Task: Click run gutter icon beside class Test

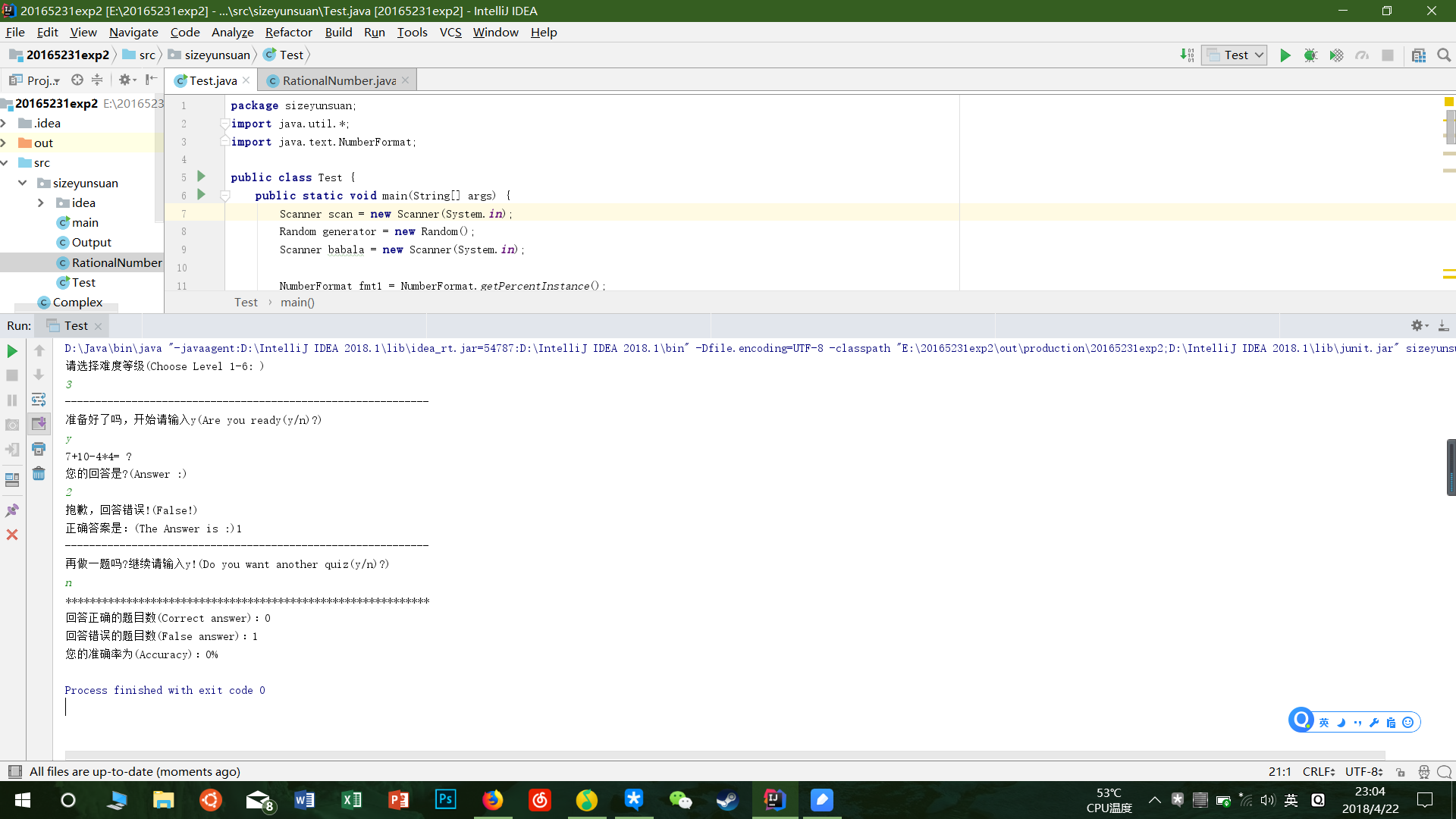Action: [x=201, y=176]
